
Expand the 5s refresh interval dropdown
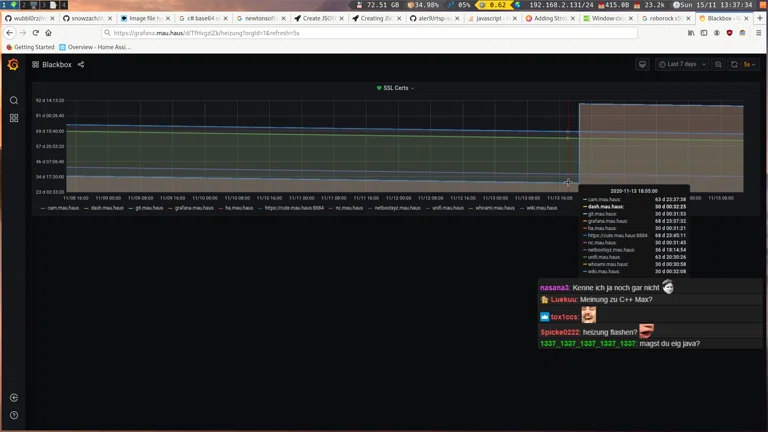pyautogui.click(x=748, y=65)
